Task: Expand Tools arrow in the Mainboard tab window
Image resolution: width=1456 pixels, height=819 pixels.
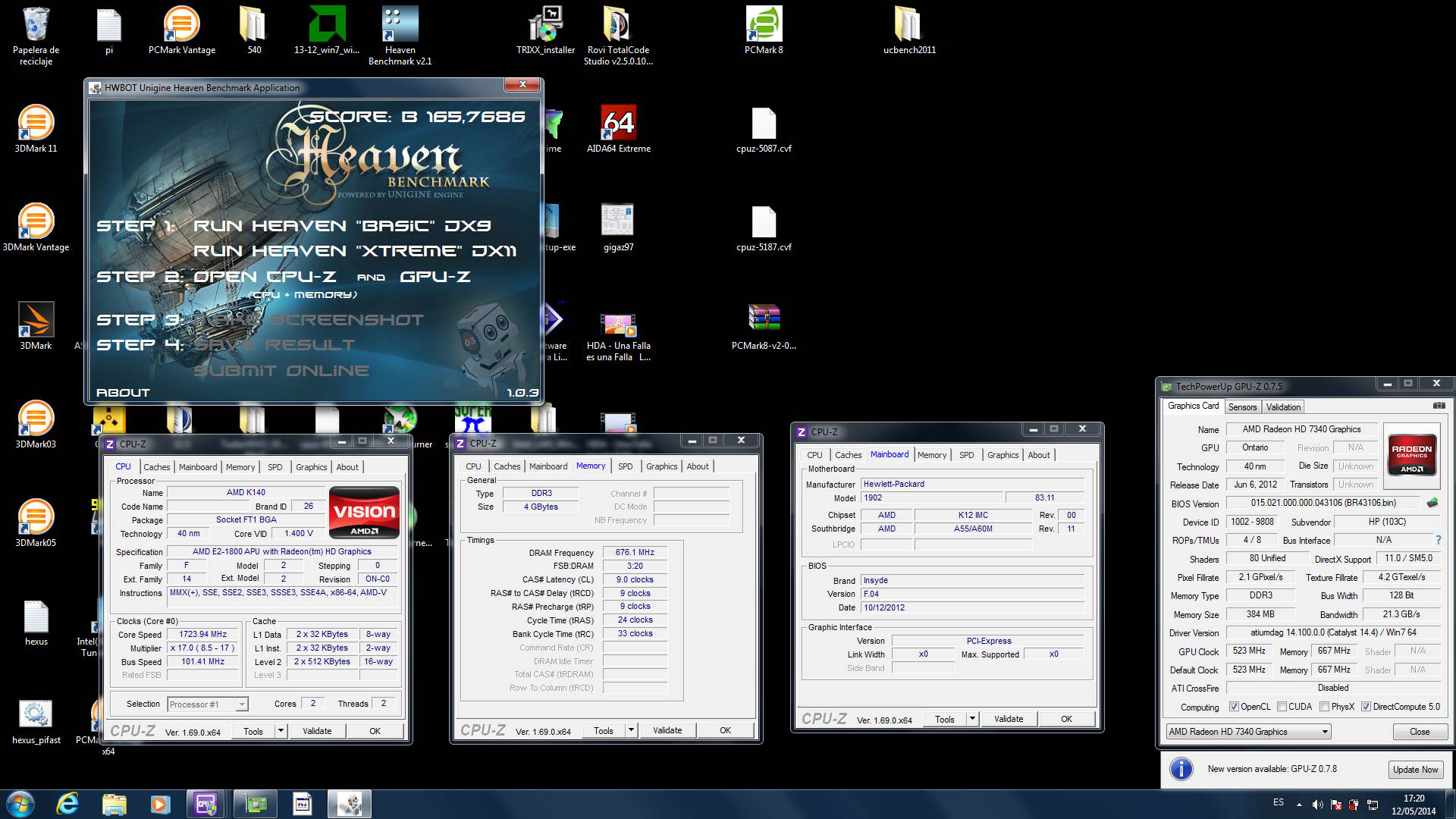Action: click(972, 719)
